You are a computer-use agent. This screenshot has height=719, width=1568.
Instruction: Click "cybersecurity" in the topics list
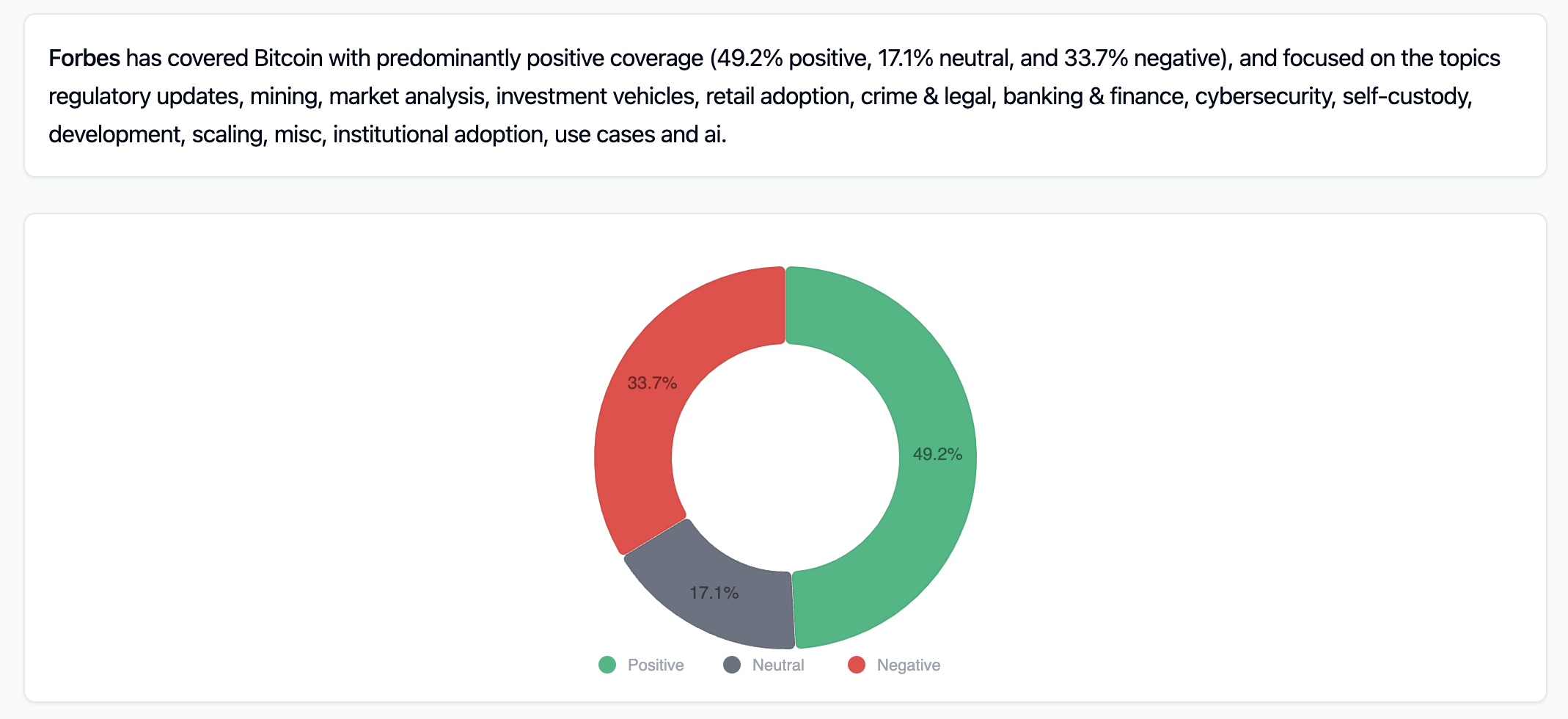pyautogui.click(x=1263, y=96)
